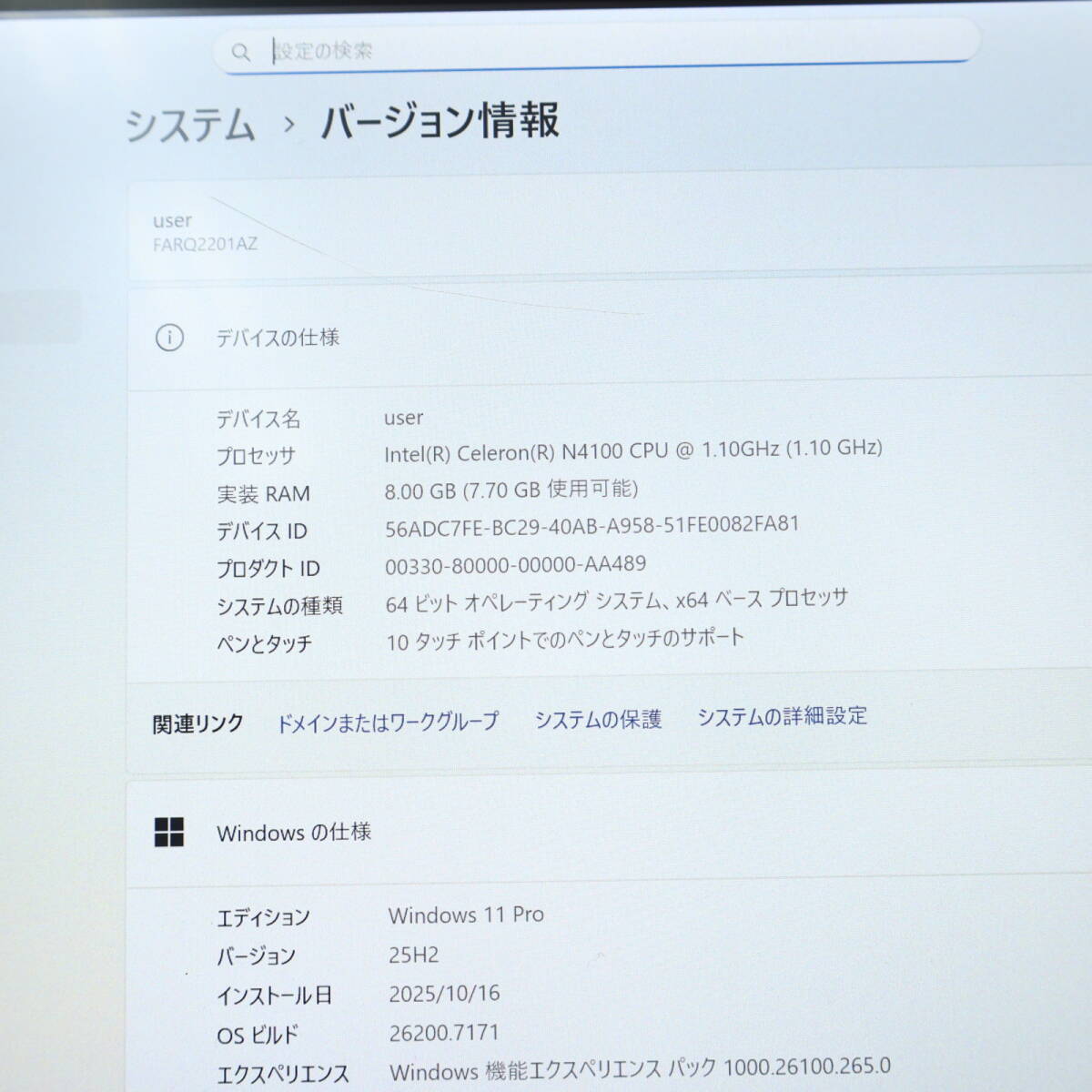Focus the 設定の検索 search field
The height and width of the screenshot is (1092, 1092).
tap(597, 48)
